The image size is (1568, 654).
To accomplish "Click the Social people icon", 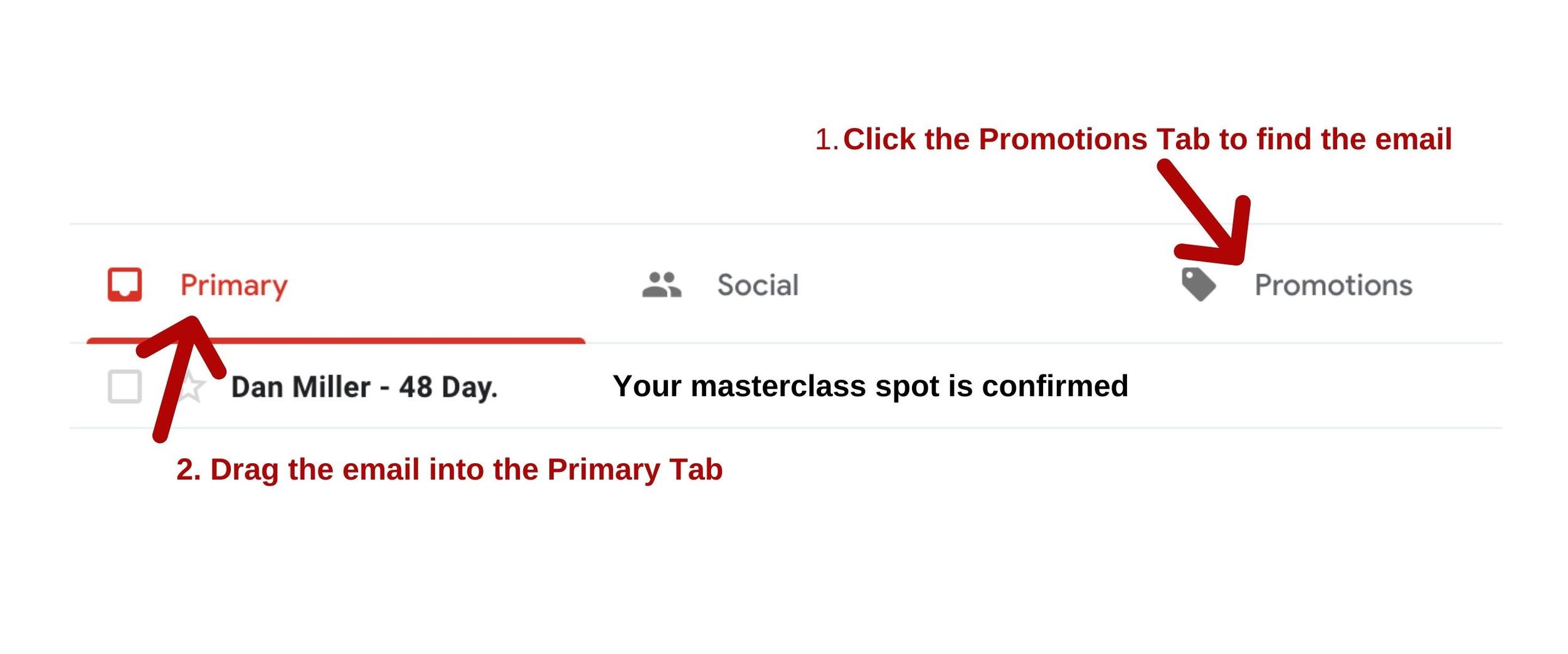I will click(x=661, y=284).
